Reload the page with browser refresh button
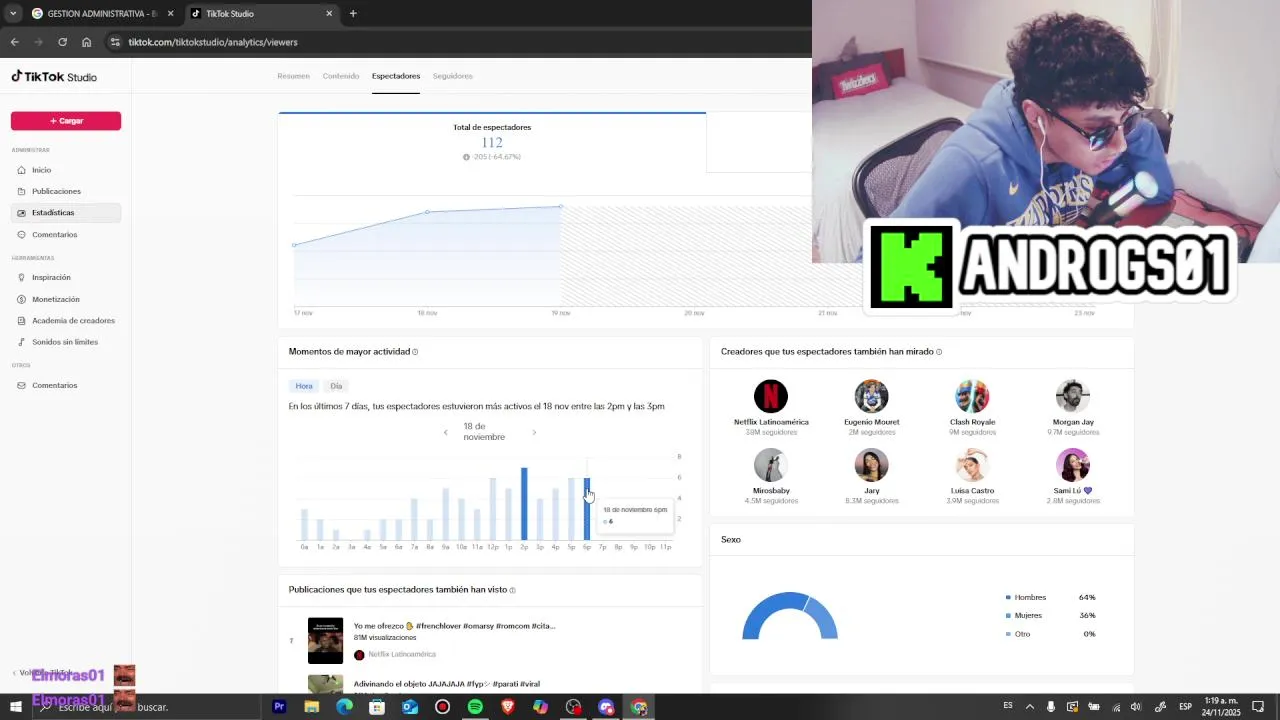This screenshot has height=720, width=1280. click(62, 42)
